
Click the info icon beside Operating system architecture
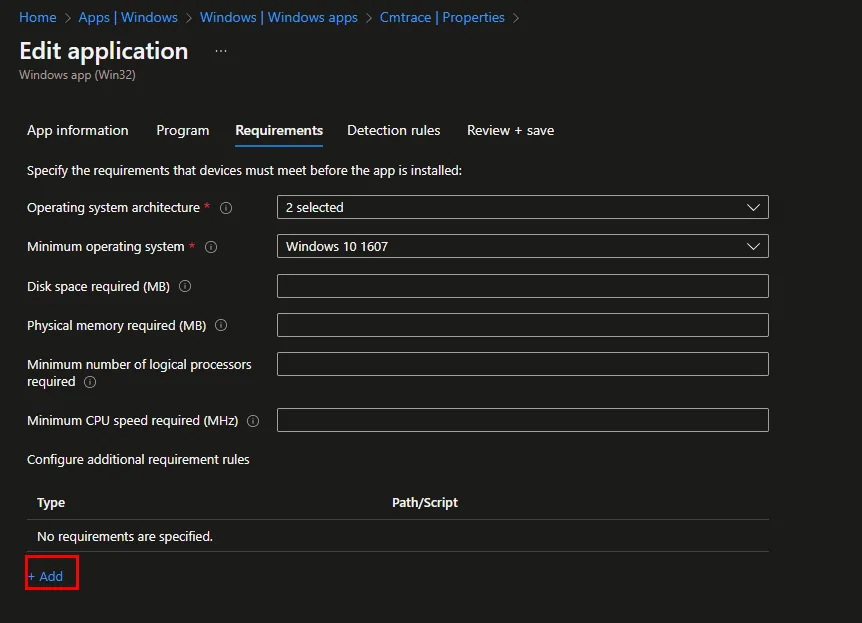coord(226,208)
